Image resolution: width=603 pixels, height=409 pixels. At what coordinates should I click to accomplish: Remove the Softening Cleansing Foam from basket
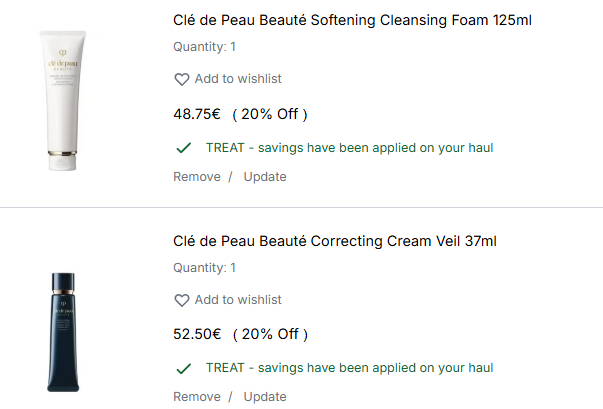pos(197,177)
